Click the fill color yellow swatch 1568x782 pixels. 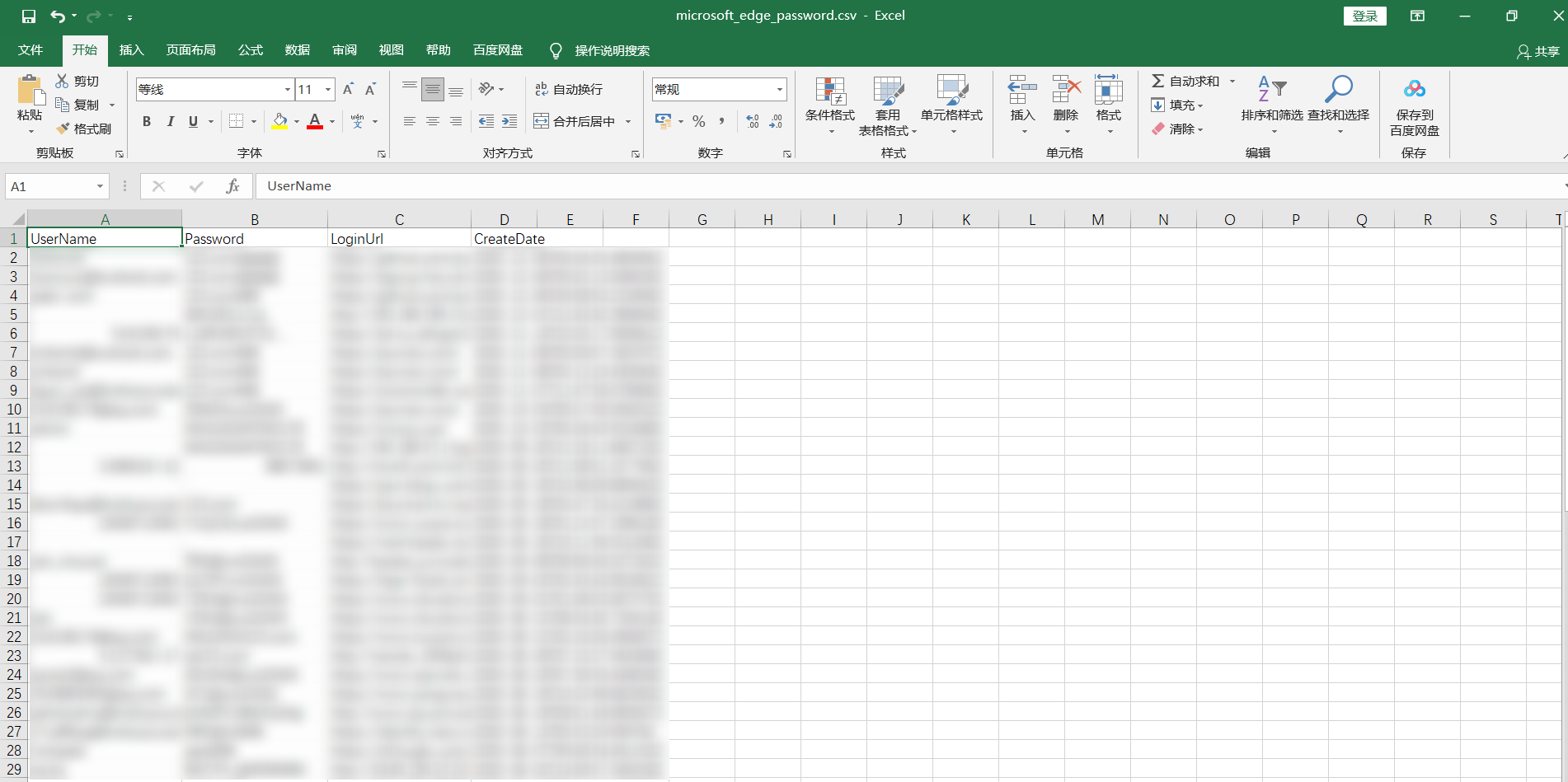point(280,121)
